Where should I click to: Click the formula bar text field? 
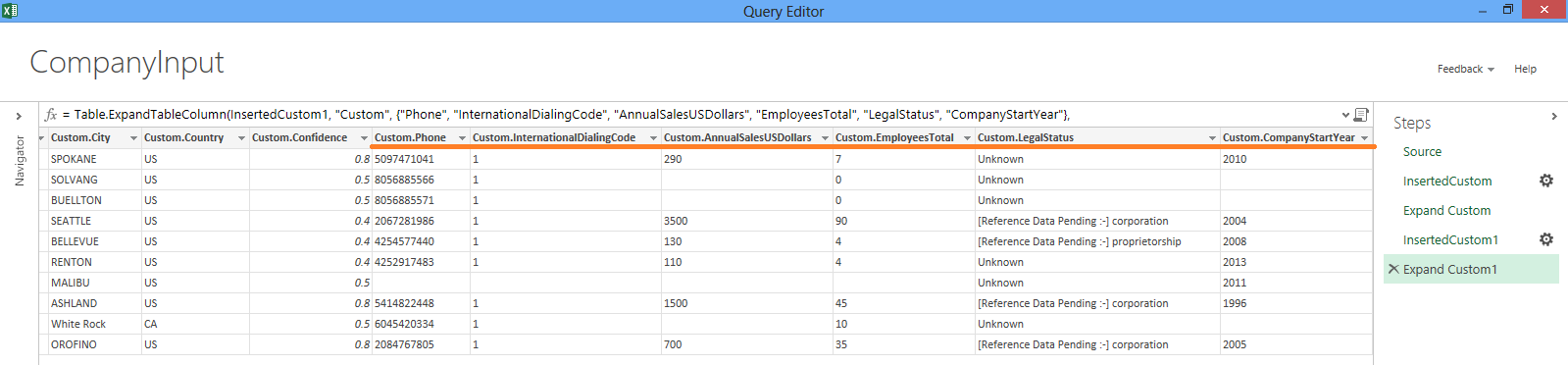point(699,115)
